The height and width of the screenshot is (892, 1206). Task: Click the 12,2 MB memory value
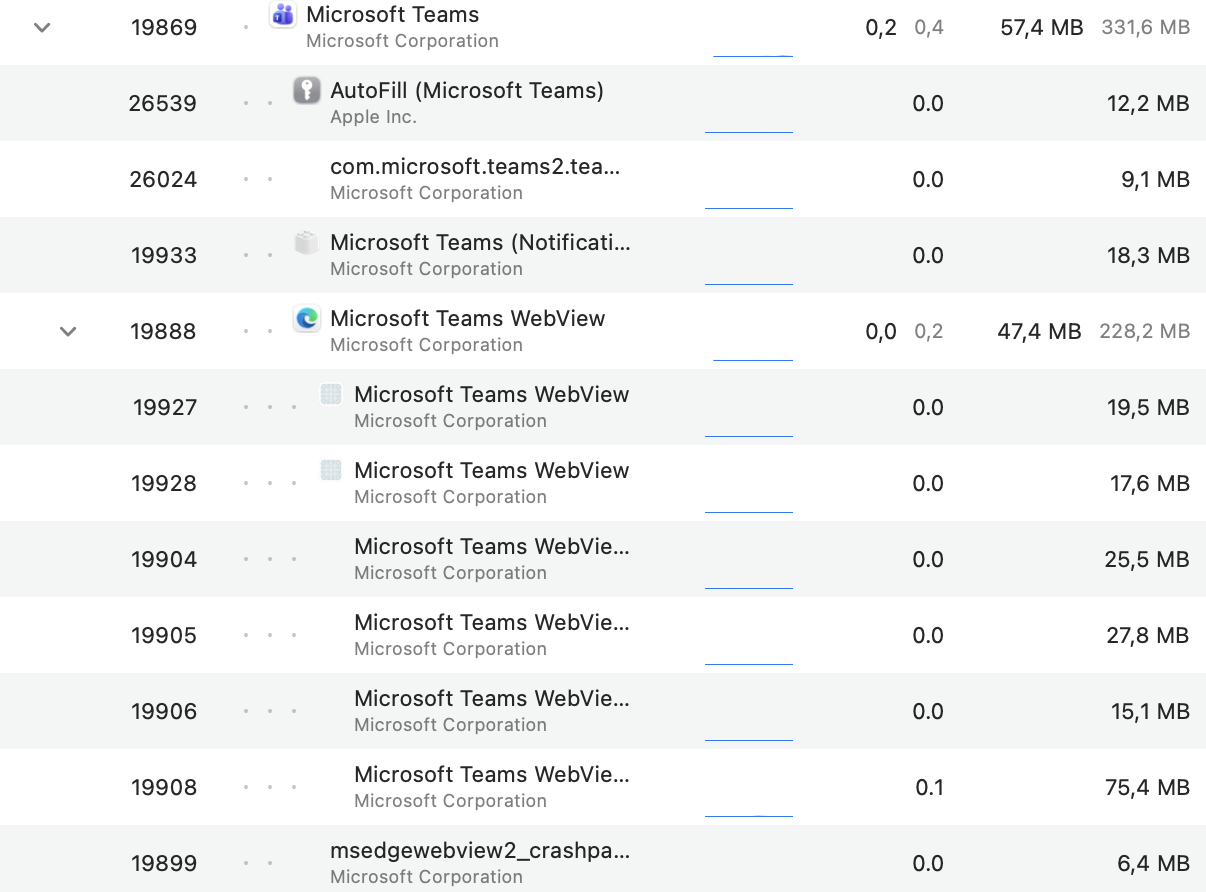click(x=1148, y=103)
